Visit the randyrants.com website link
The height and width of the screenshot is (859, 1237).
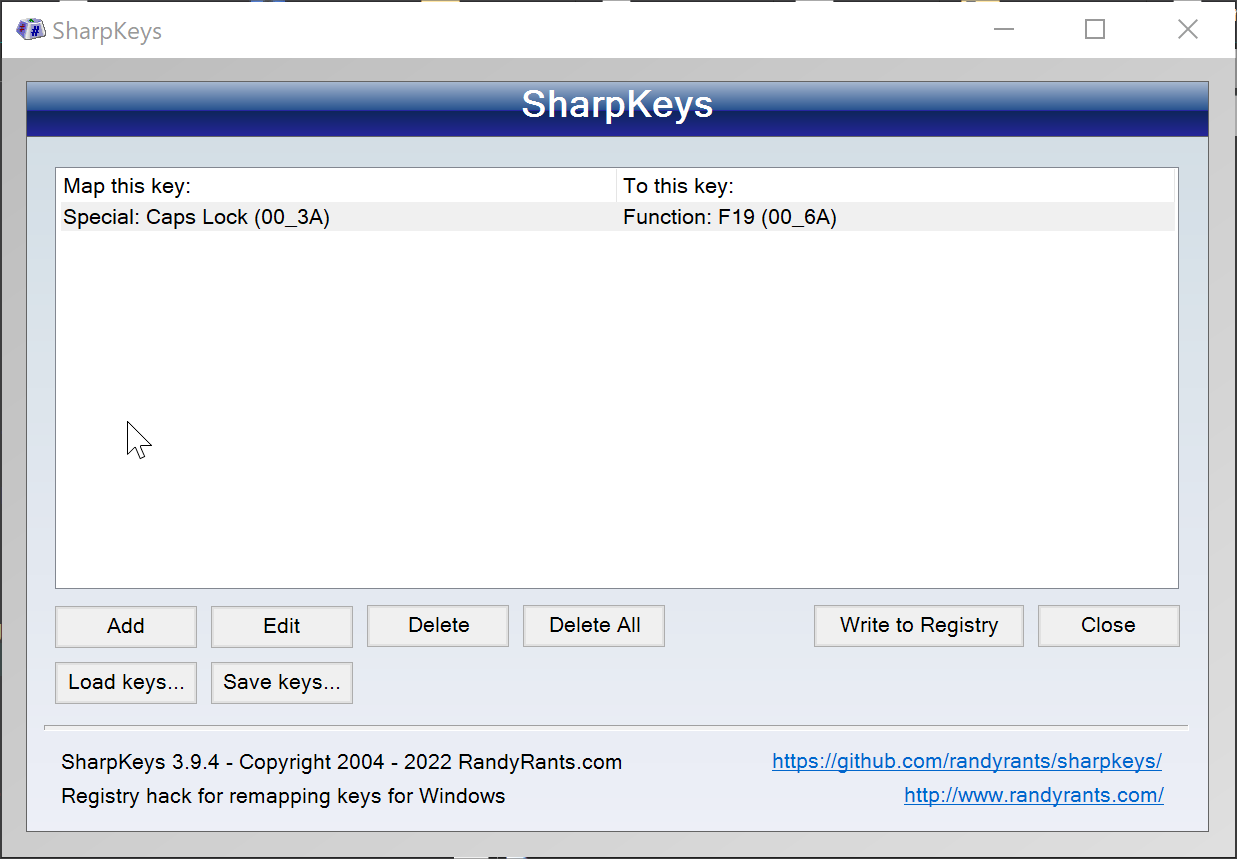(1033, 796)
